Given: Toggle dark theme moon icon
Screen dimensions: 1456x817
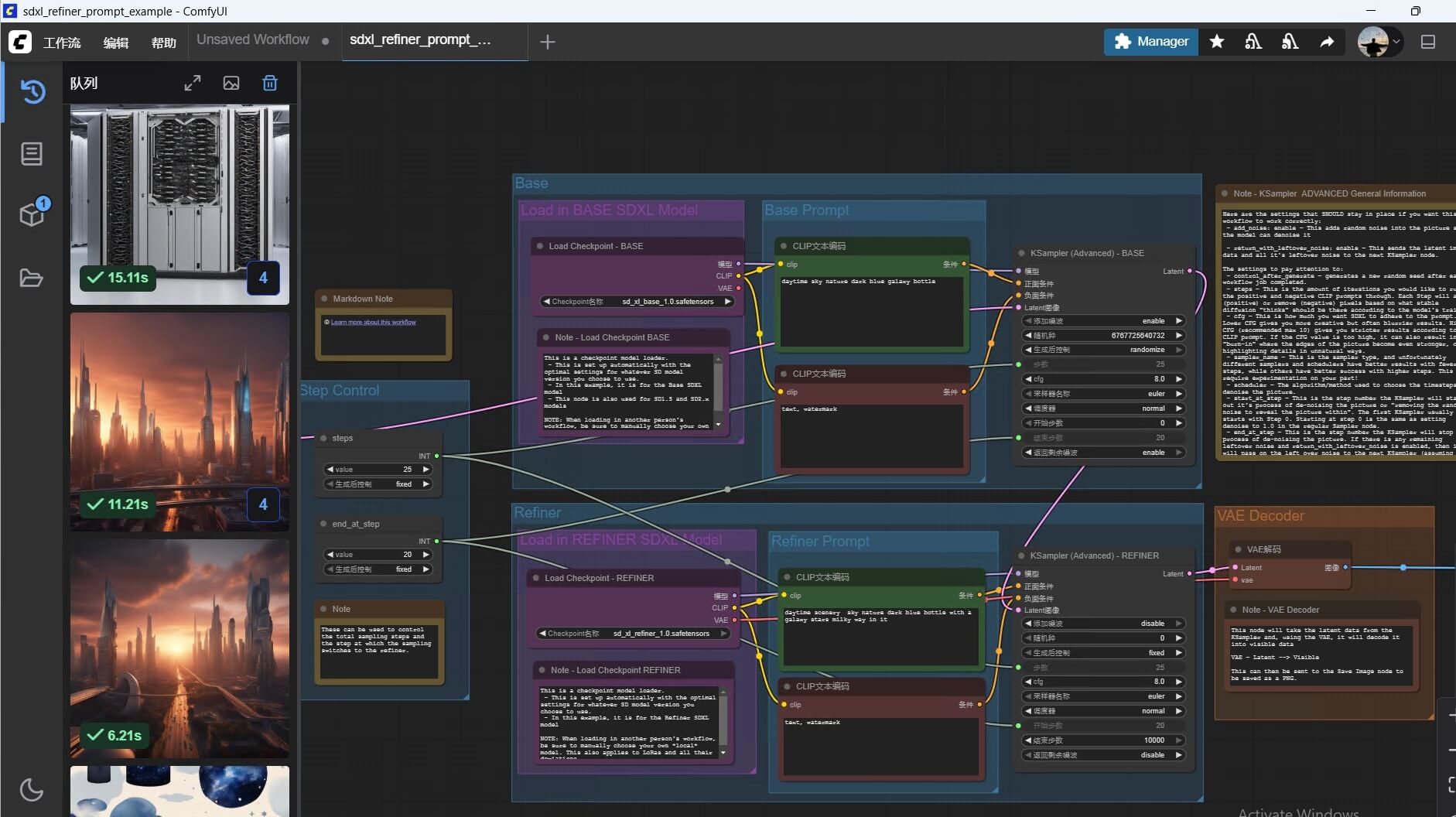Looking at the screenshot, I should 32,790.
